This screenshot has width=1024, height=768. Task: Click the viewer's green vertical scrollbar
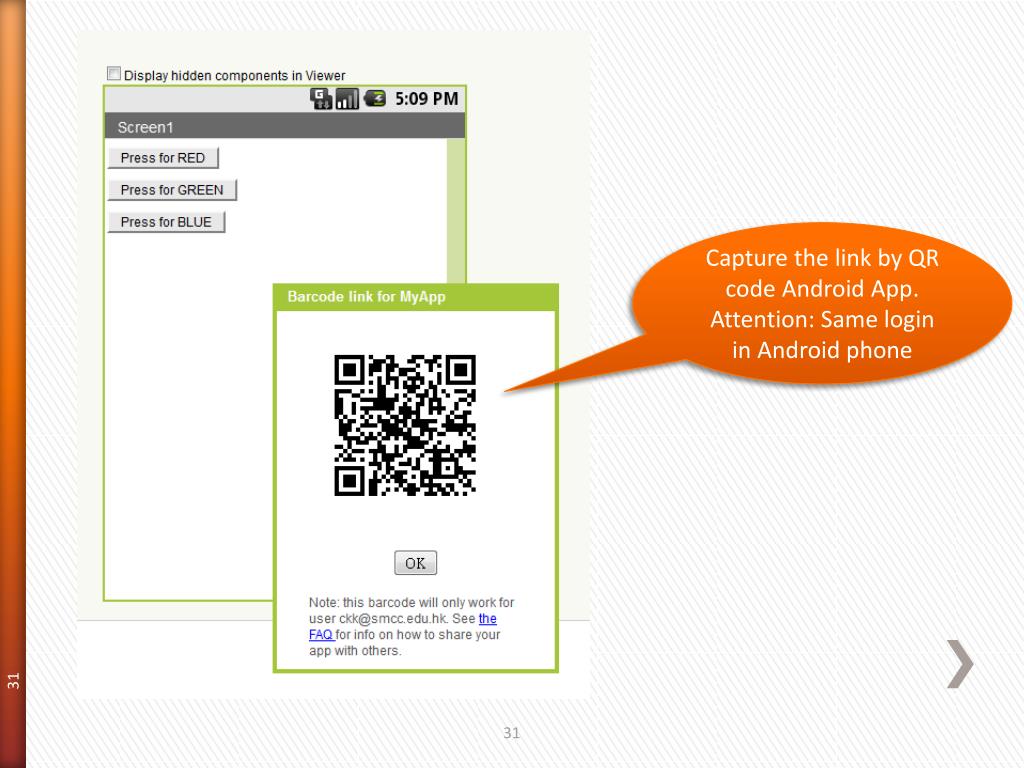click(x=456, y=210)
